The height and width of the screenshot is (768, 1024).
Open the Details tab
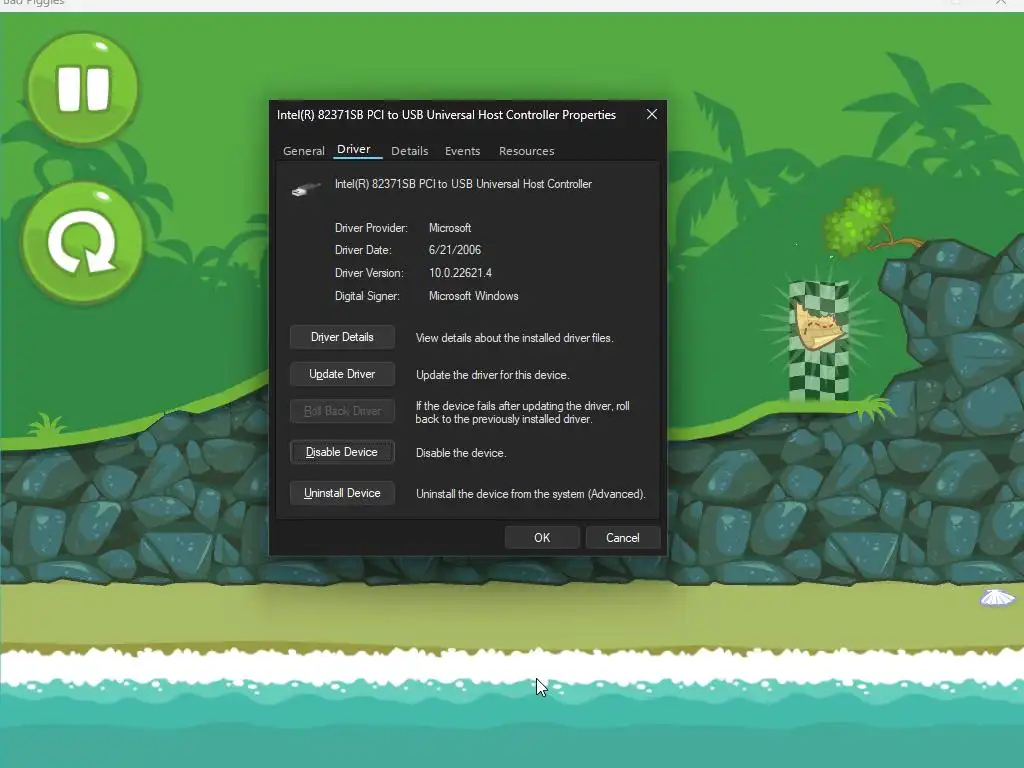point(409,151)
